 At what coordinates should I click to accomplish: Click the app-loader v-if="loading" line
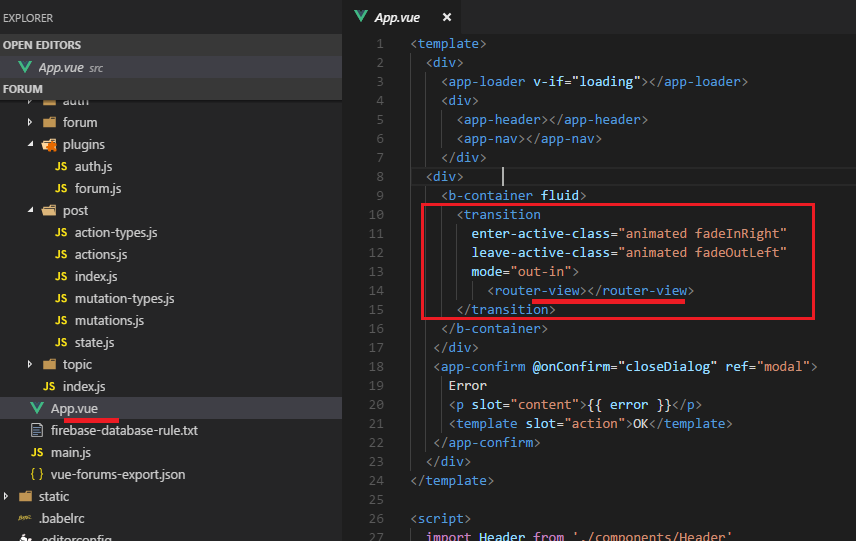click(x=595, y=81)
